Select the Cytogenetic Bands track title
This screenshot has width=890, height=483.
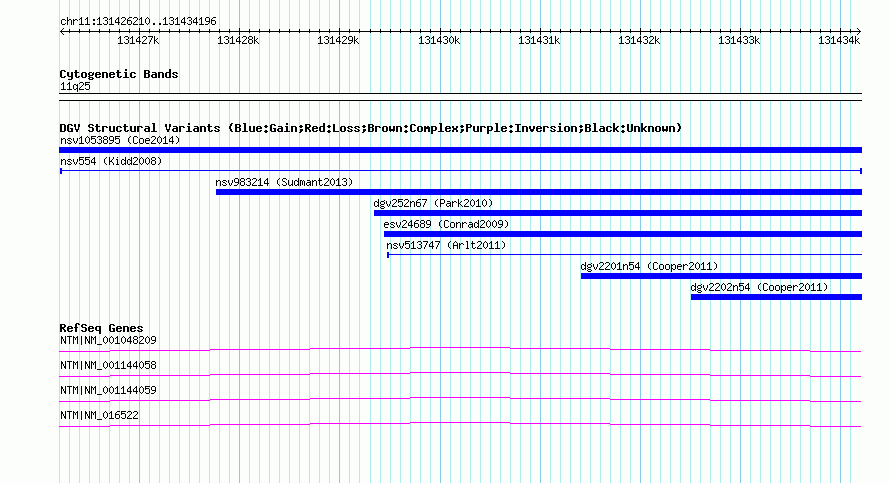click(x=119, y=74)
